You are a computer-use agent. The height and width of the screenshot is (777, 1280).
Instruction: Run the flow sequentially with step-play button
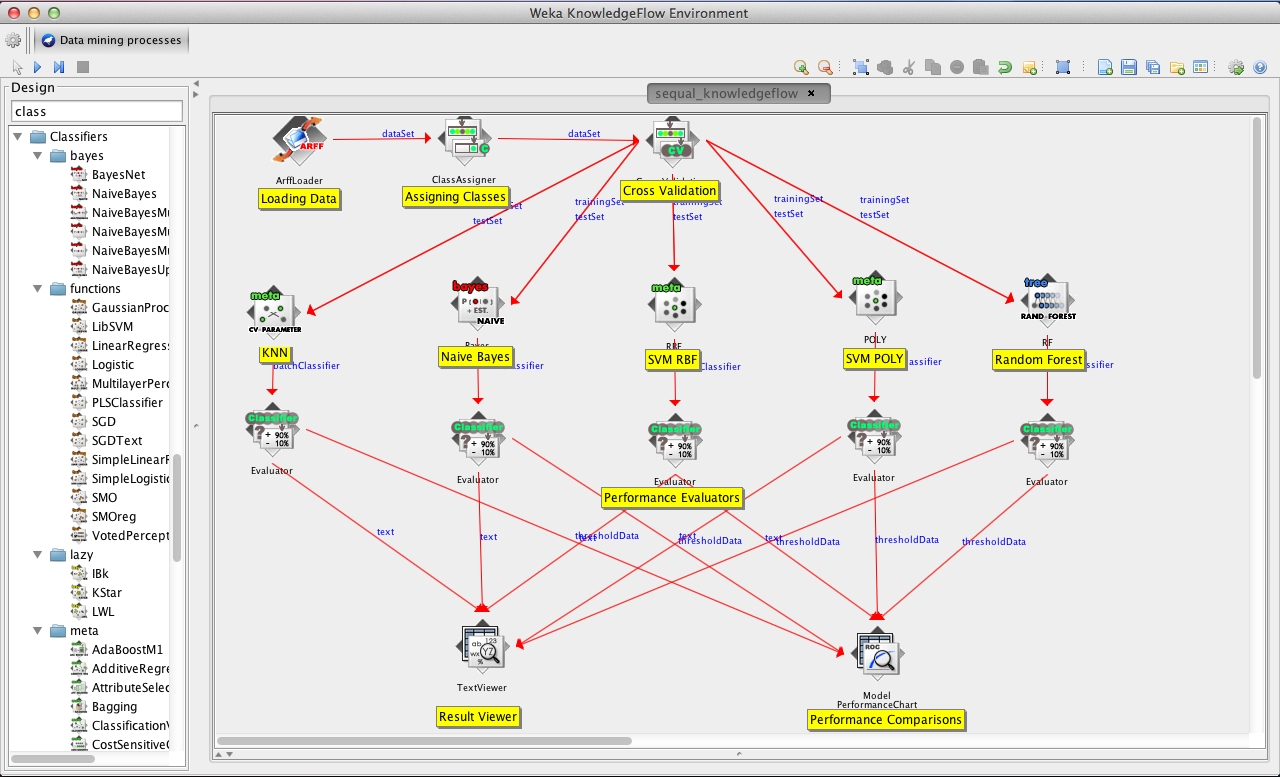[59, 67]
